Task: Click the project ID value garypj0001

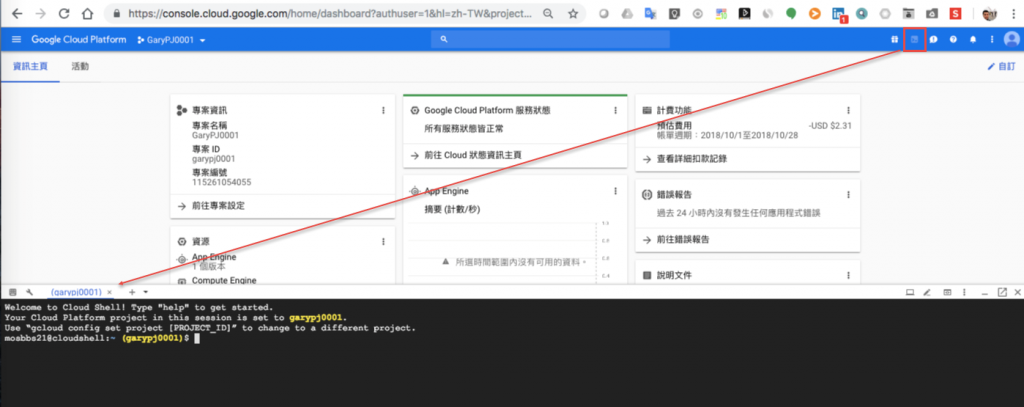Action: click(x=214, y=159)
